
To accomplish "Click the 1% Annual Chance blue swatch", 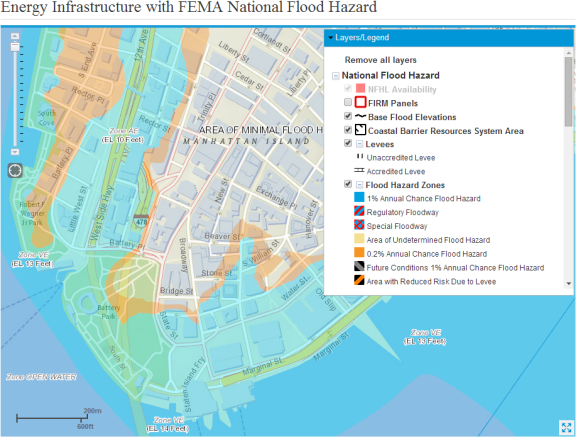I will 359,198.
